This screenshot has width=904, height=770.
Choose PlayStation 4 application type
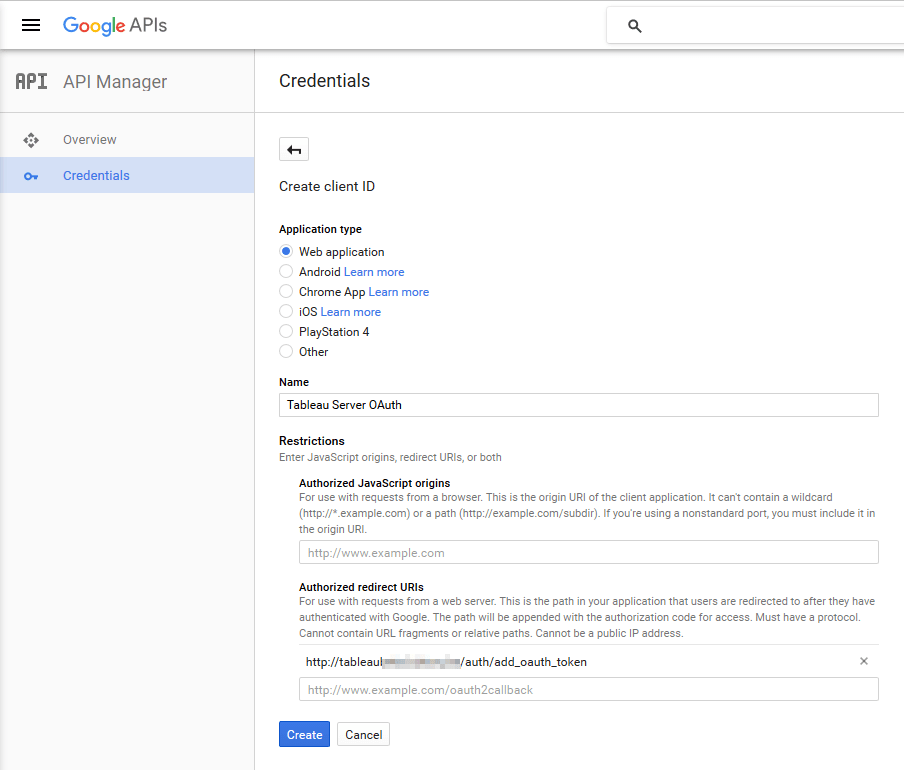(x=287, y=332)
